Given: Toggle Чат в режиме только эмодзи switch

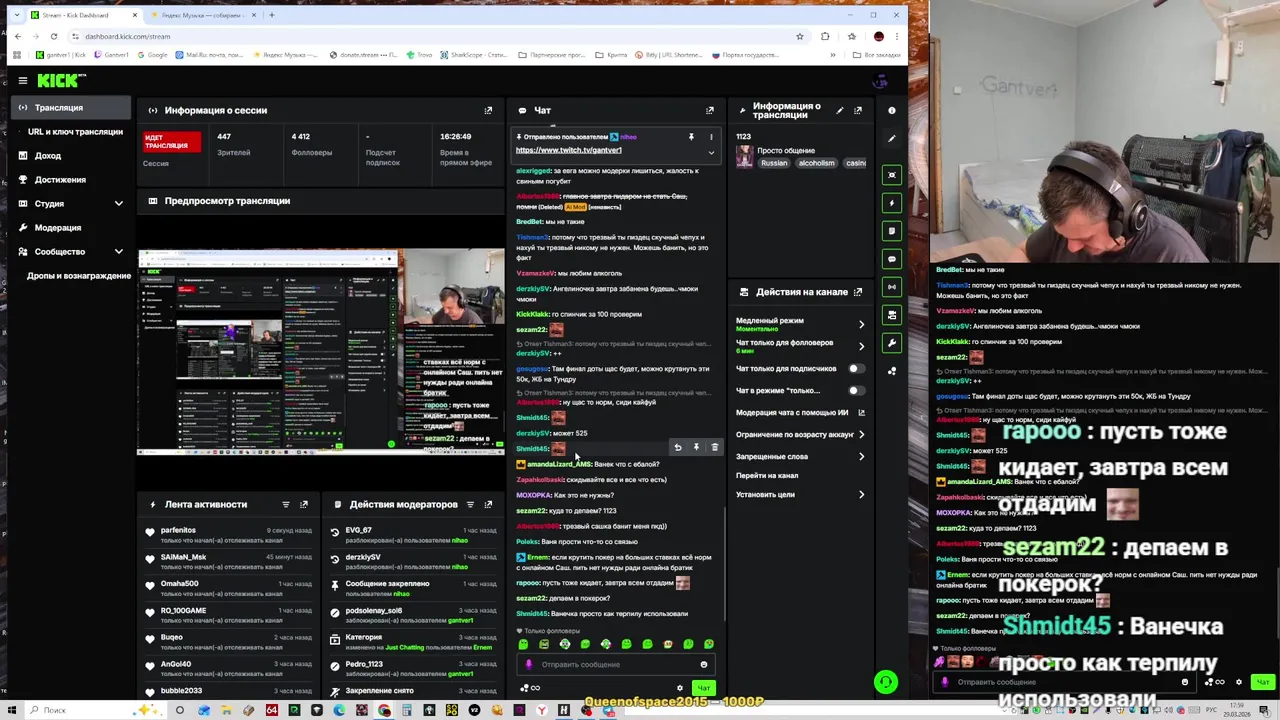Looking at the screenshot, I should [856, 390].
